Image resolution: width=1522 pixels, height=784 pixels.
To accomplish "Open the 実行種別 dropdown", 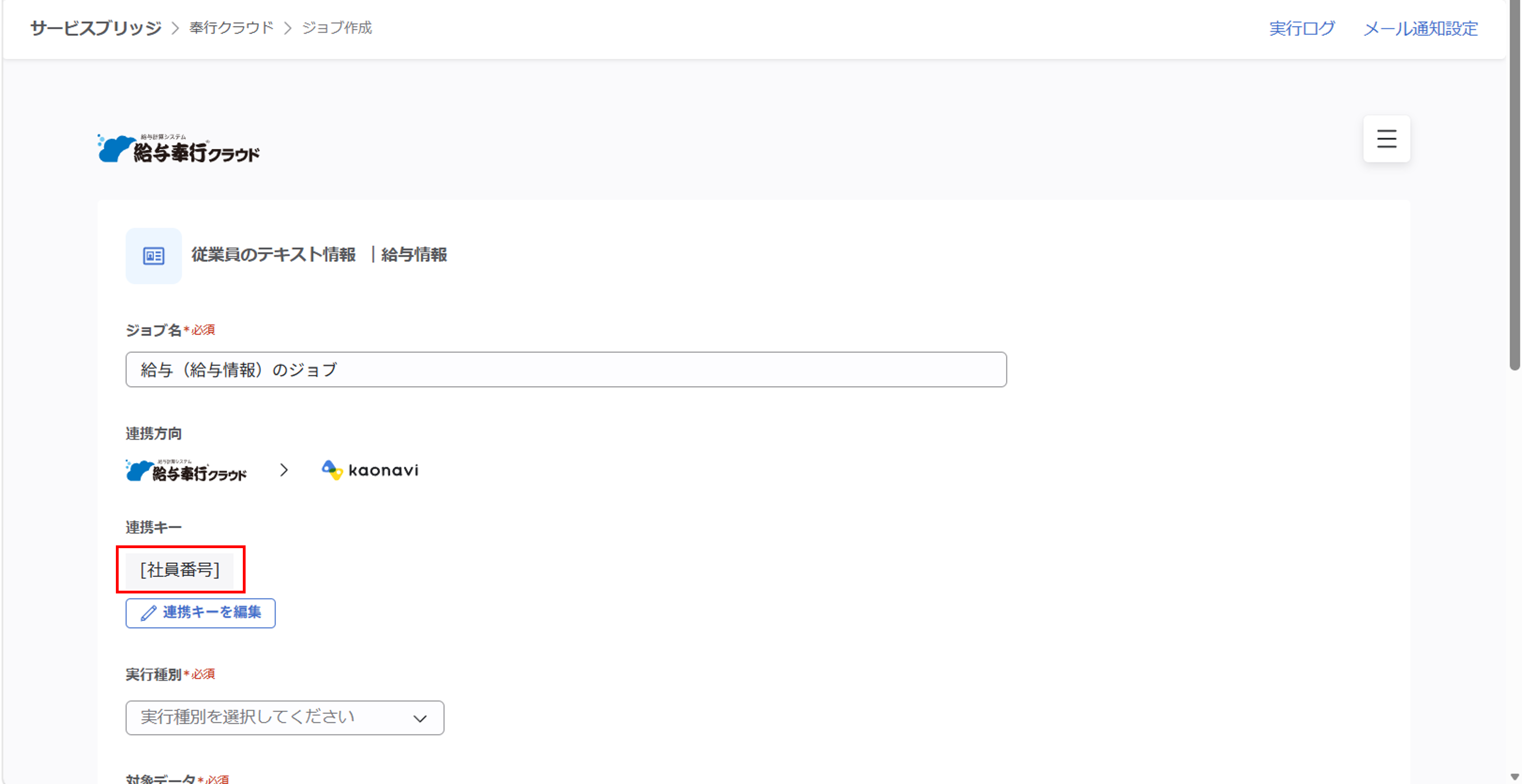I will coord(285,718).
